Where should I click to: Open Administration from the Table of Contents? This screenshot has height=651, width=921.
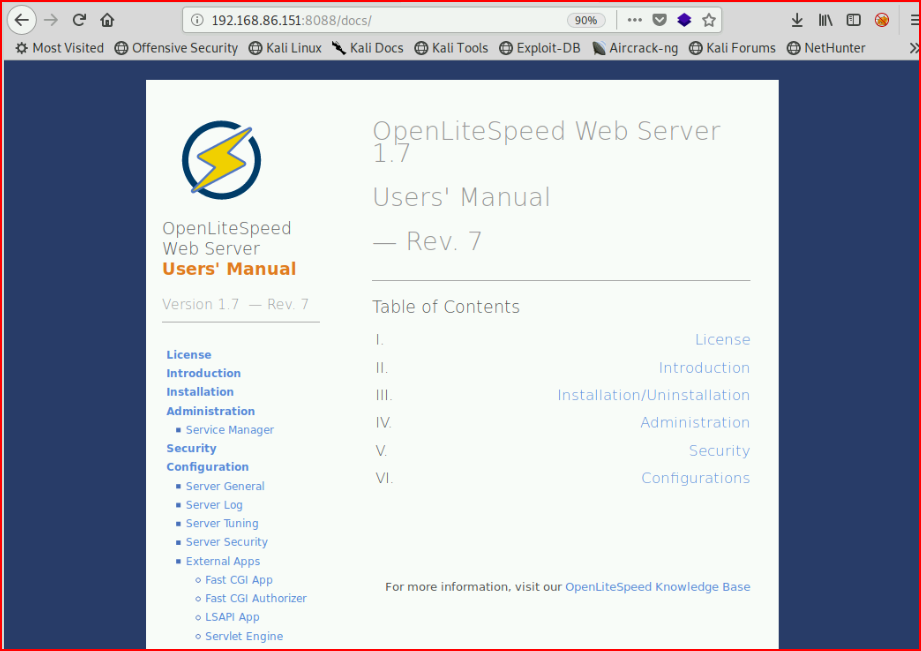pos(695,423)
